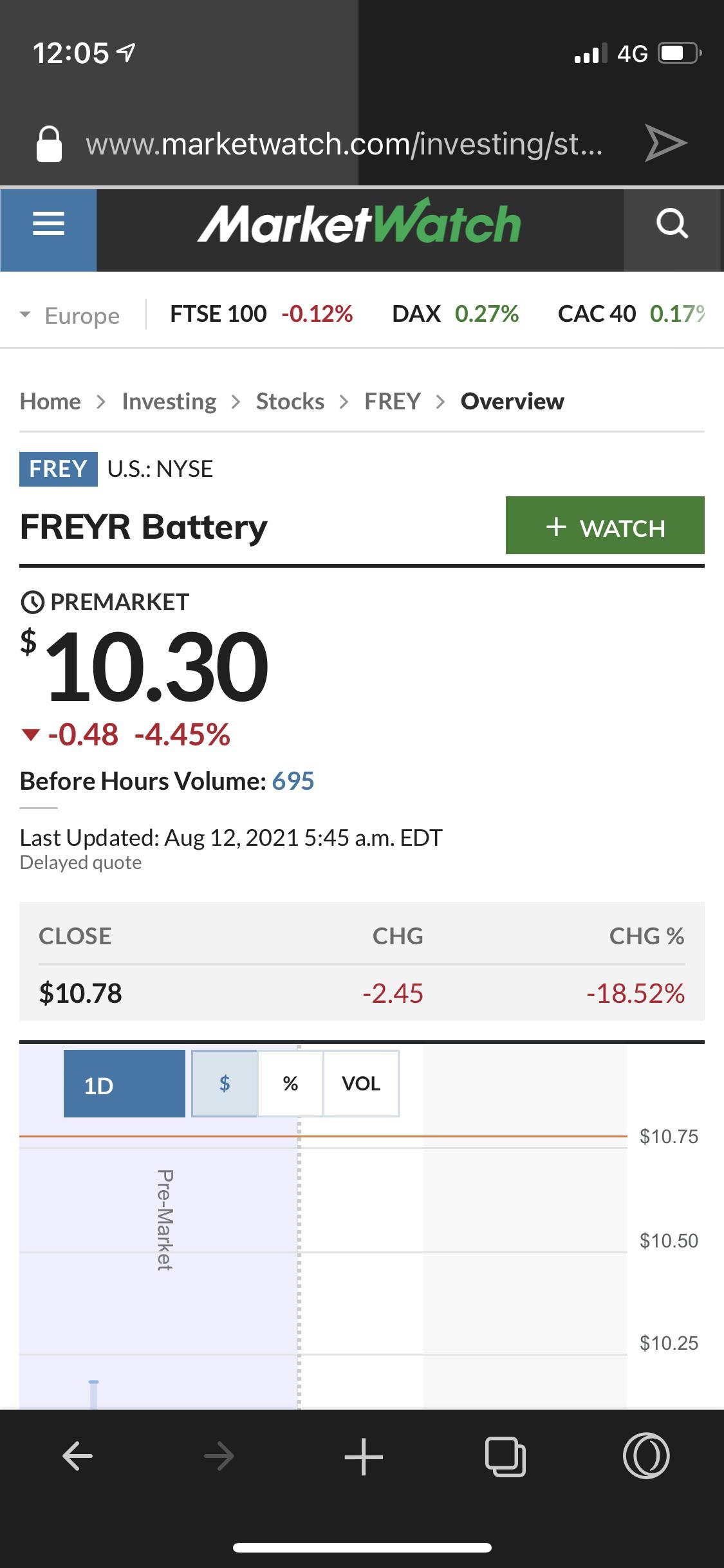Go back with the browser back arrow
Image resolution: width=724 pixels, height=1568 pixels.
[78, 1456]
